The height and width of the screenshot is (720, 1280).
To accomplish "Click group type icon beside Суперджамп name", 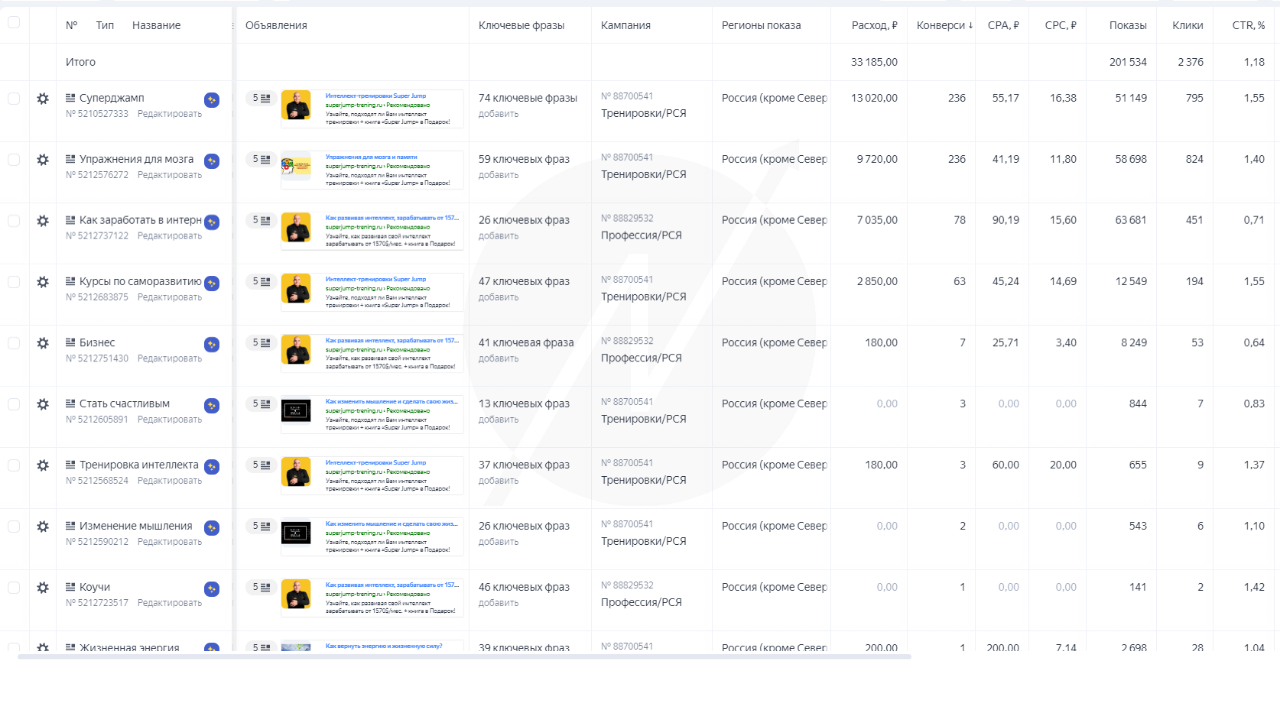I will (x=70, y=98).
